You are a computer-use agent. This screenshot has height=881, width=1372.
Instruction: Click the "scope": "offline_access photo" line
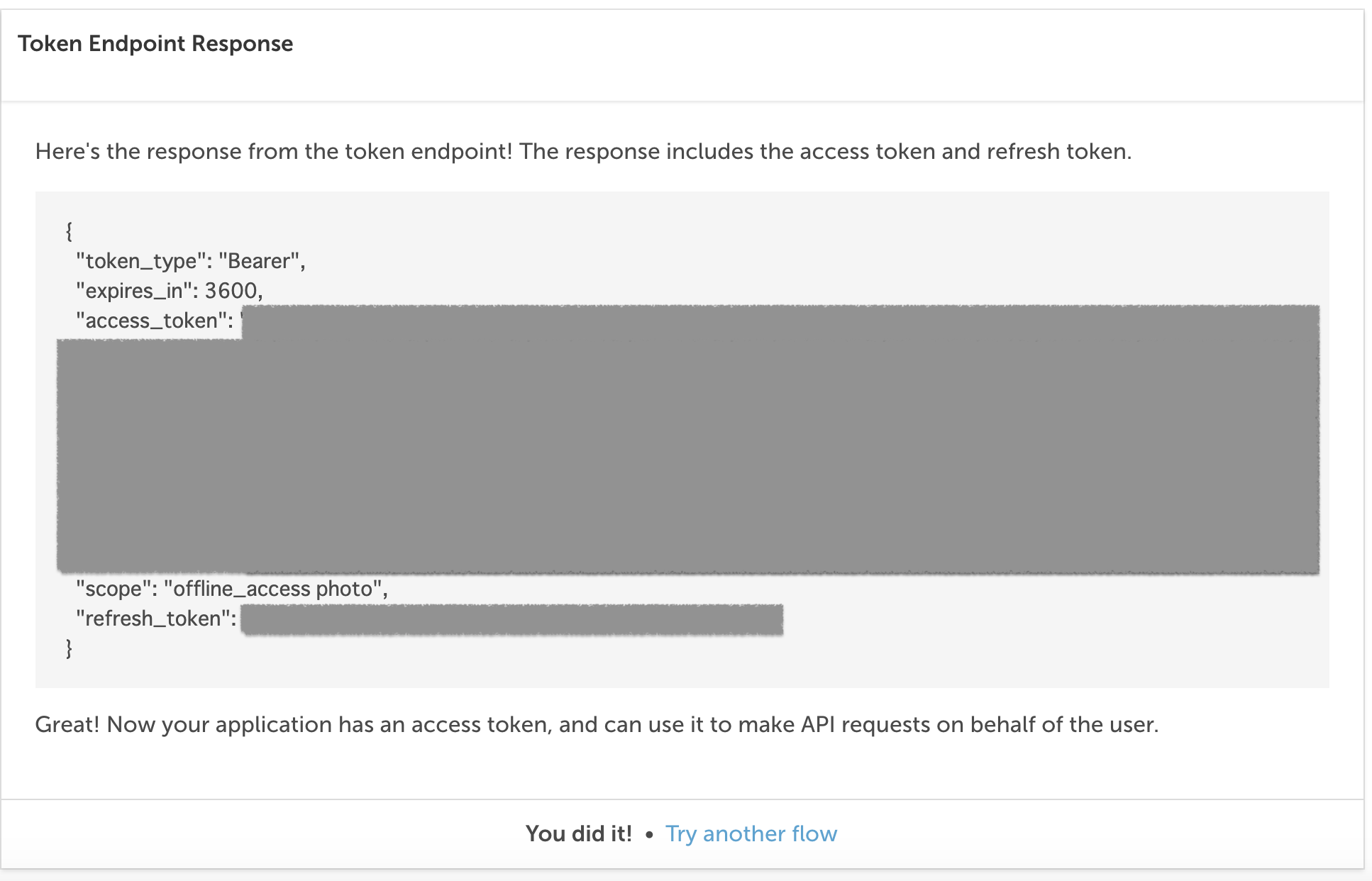(x=232, y=589)
